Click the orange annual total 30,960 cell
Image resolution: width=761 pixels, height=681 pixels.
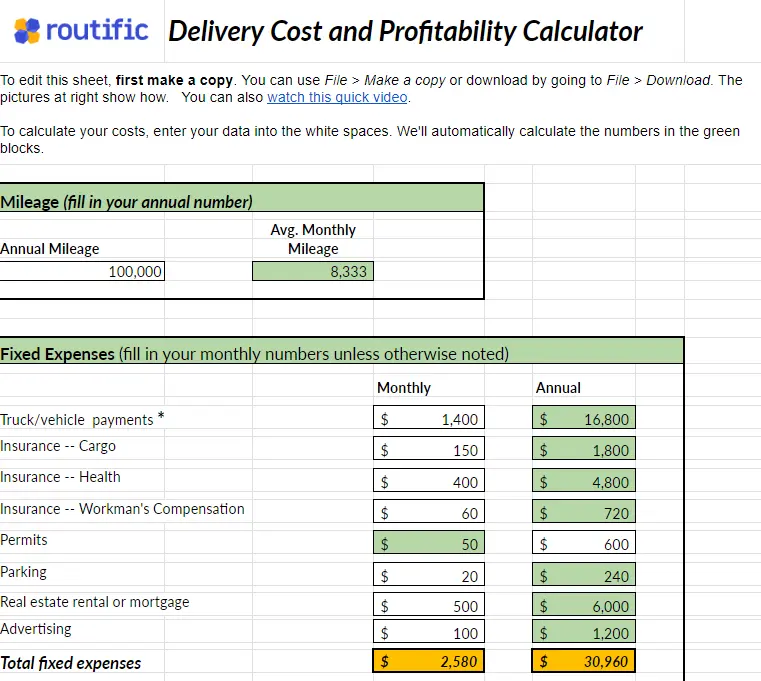tap(584, 661)
